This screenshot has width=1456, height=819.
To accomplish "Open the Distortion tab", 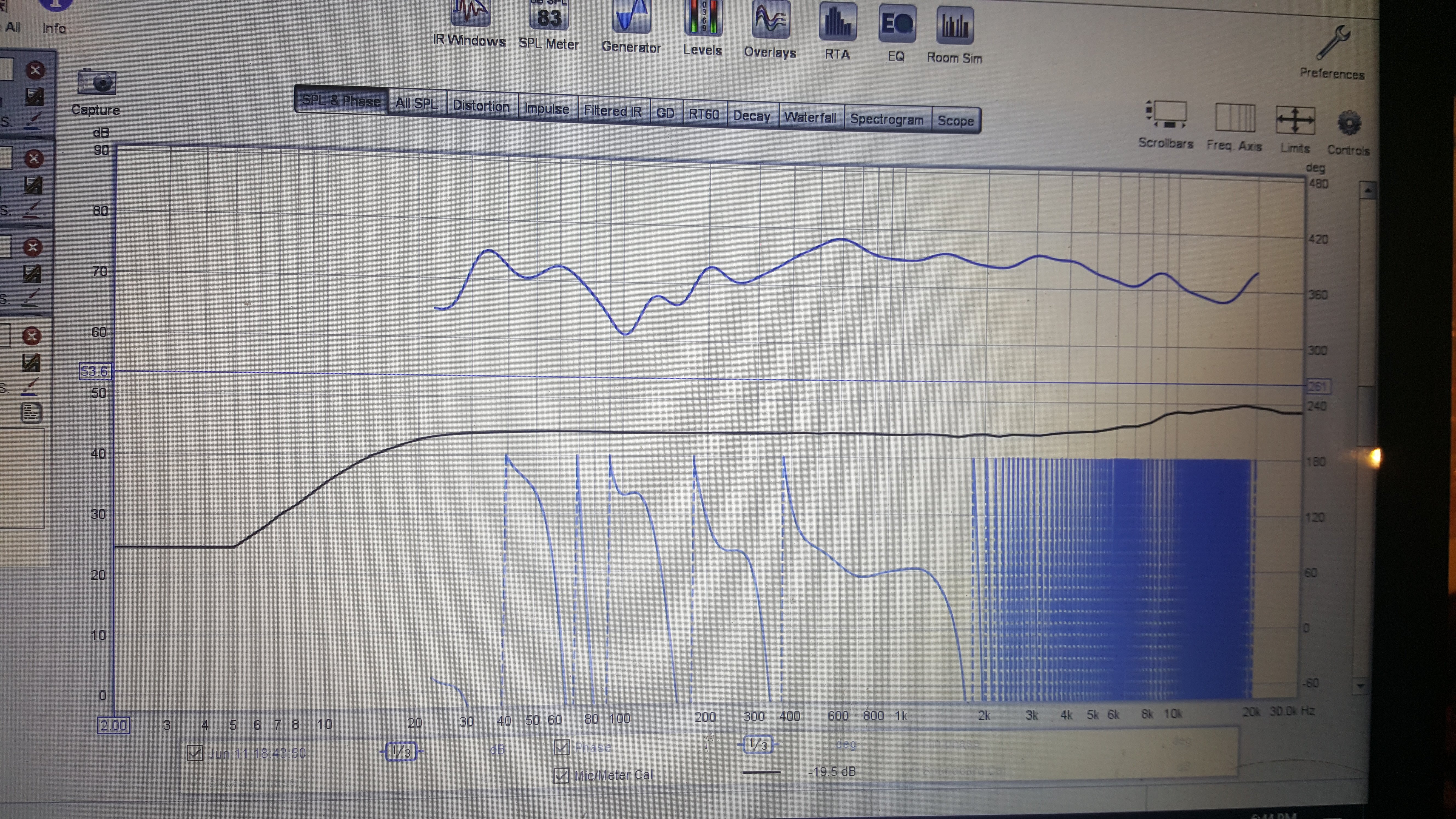I will pyautogui.click(x=481, y=106).
